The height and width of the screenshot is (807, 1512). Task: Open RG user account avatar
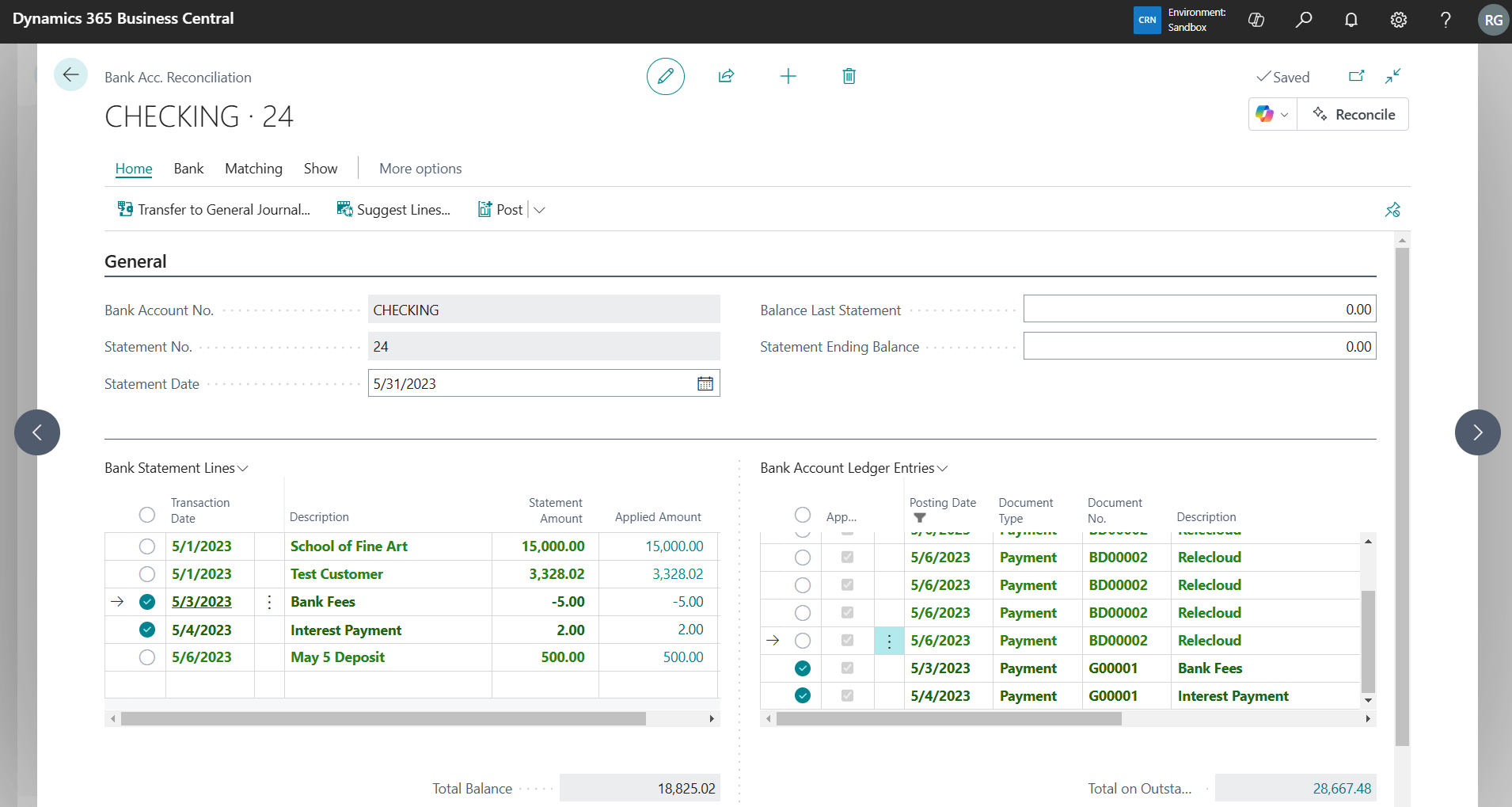pos(1493,20)
